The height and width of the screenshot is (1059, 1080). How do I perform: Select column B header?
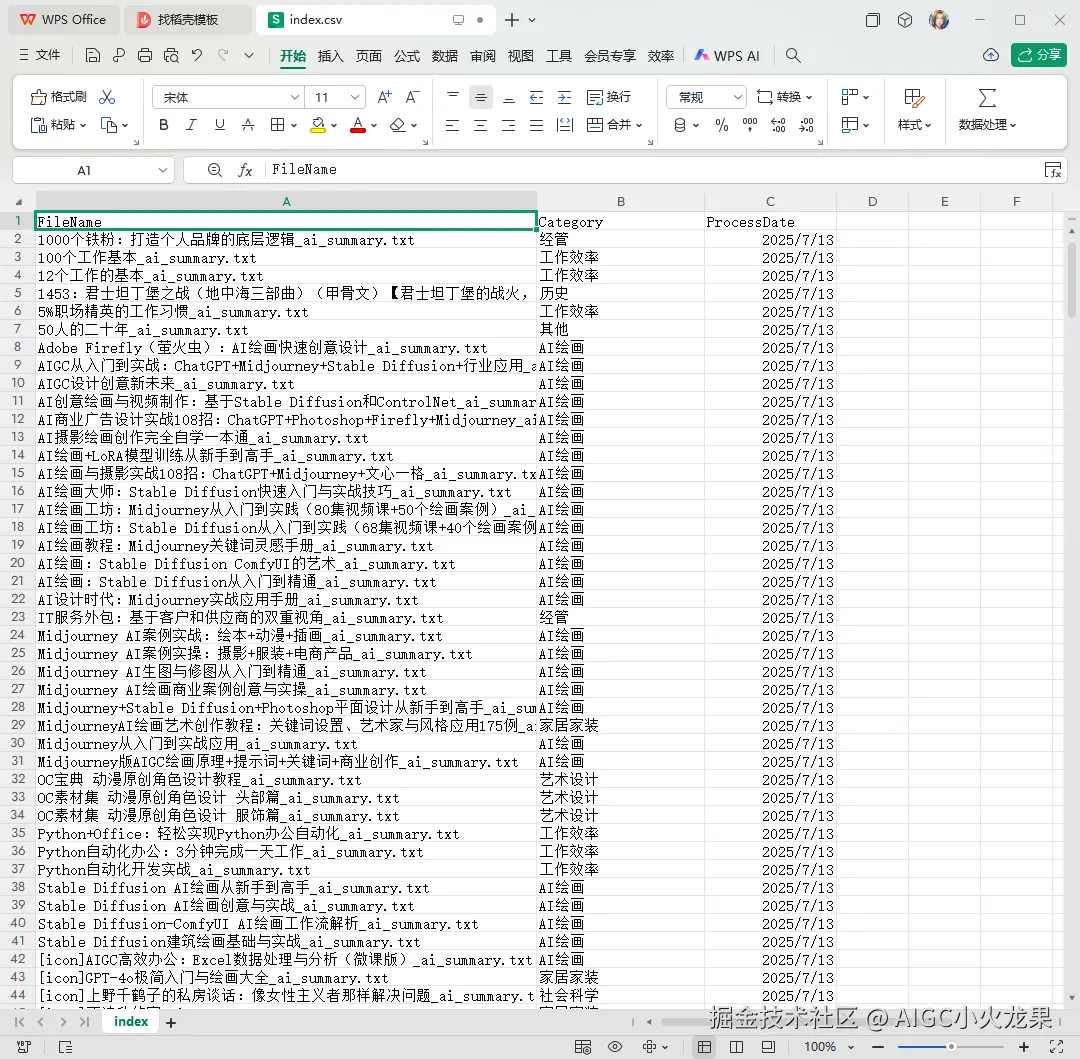[621, 202]
